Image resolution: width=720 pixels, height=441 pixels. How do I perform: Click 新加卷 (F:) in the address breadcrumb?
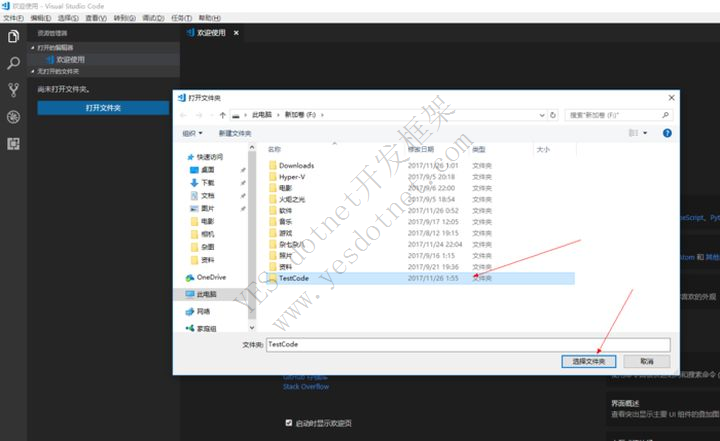tap(300, 115)
